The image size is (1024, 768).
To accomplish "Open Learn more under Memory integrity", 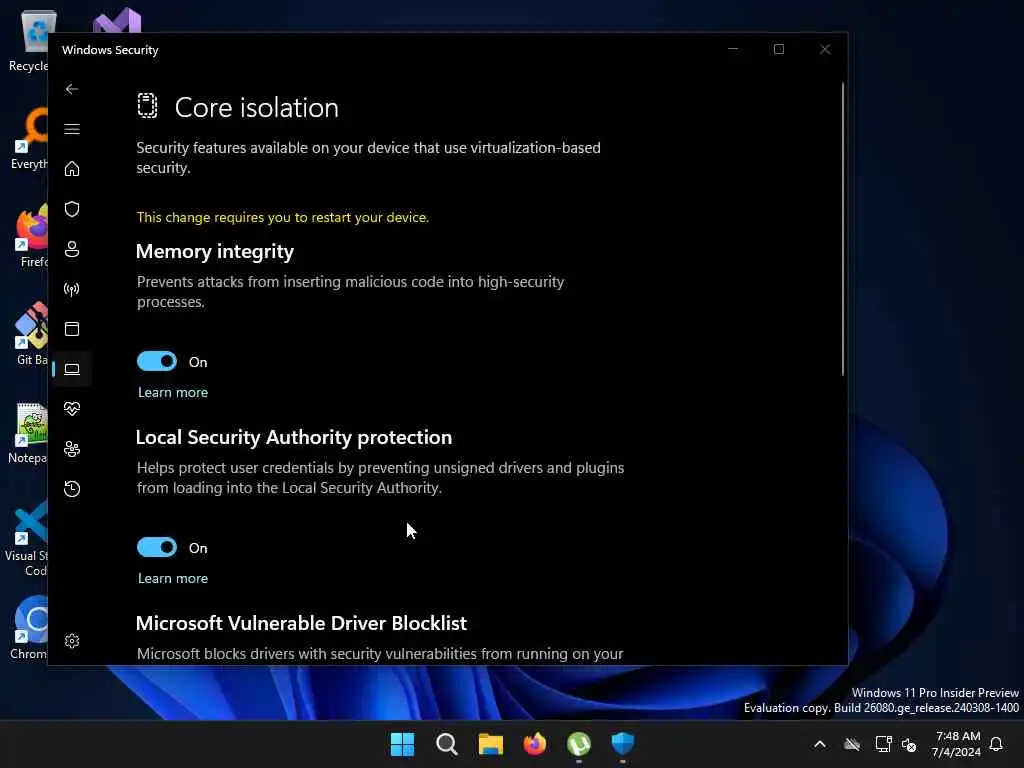I will coord(173,392).
